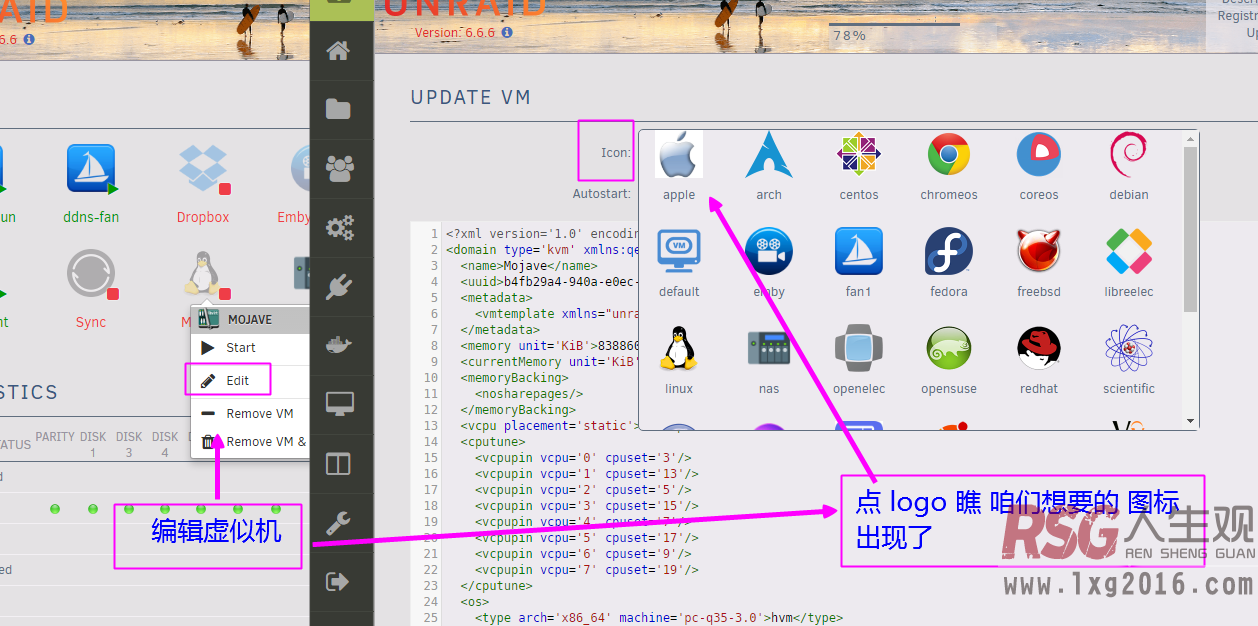This screenshot has height=626, width=1258.
Task: Click the icon picker scroll-down arrow
Action: [1190, 421]
